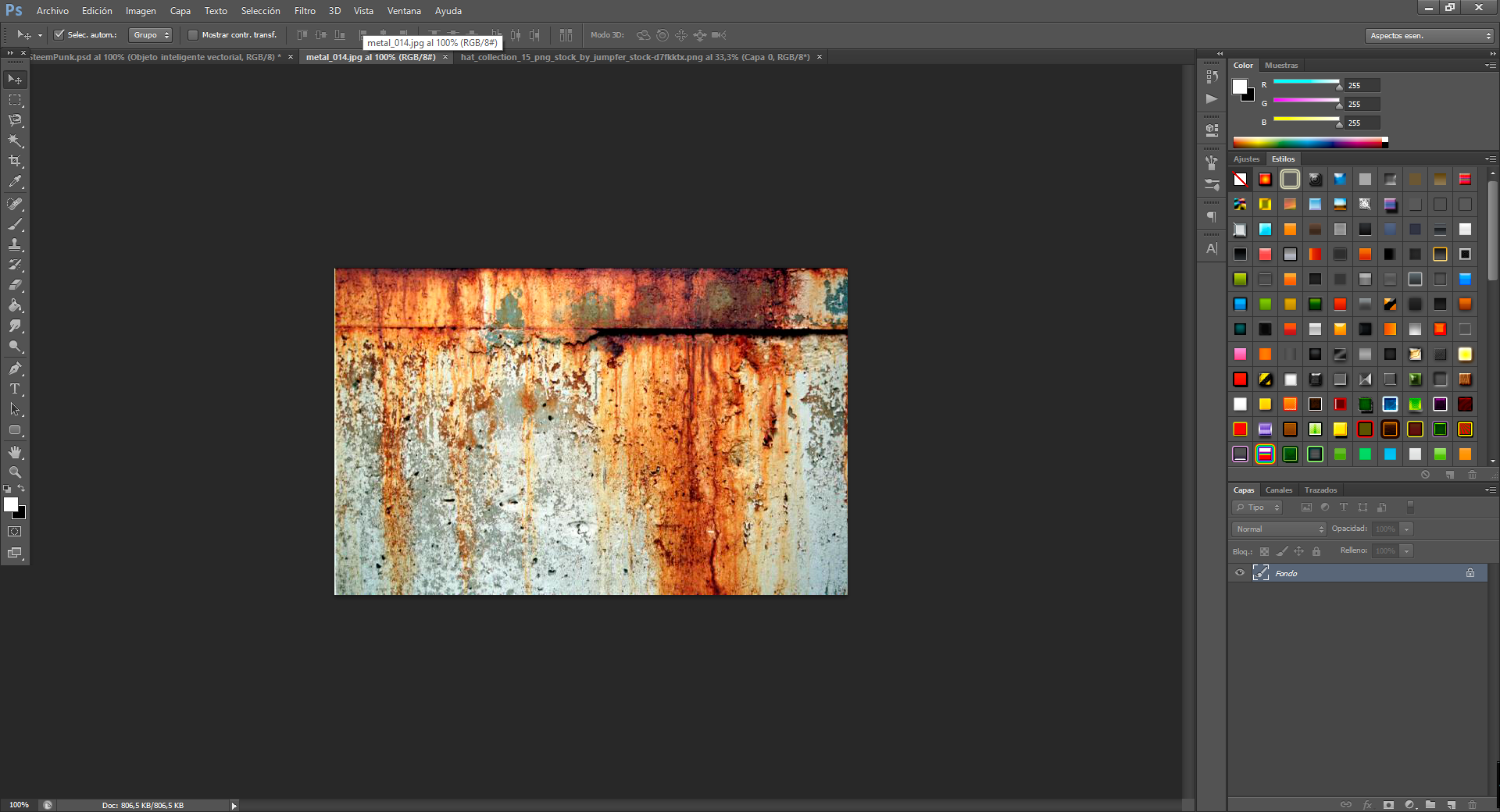Toggle lock transparent pixels in Bloq.

[x=1264, y=551]
